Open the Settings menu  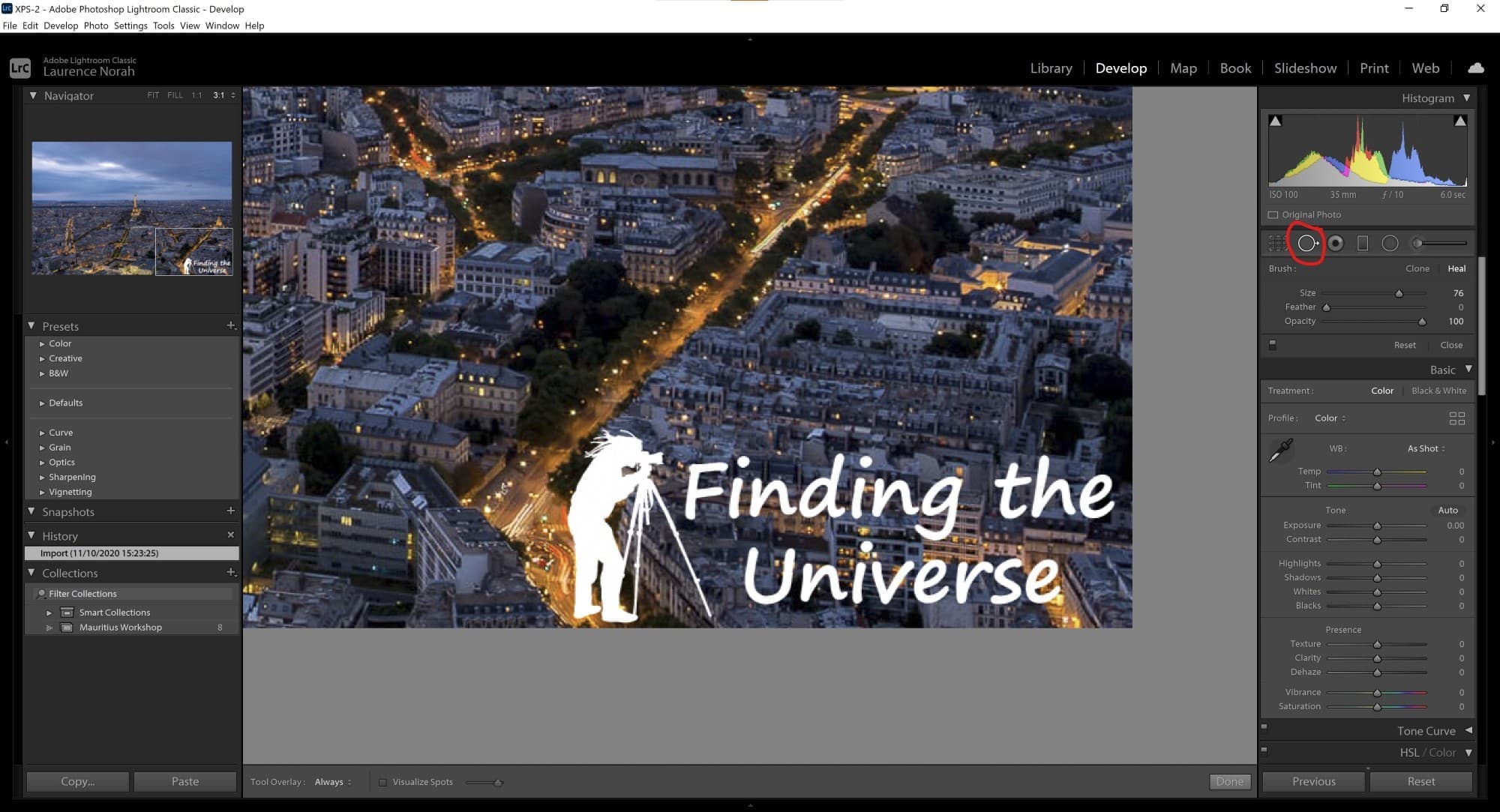[130, 25]
